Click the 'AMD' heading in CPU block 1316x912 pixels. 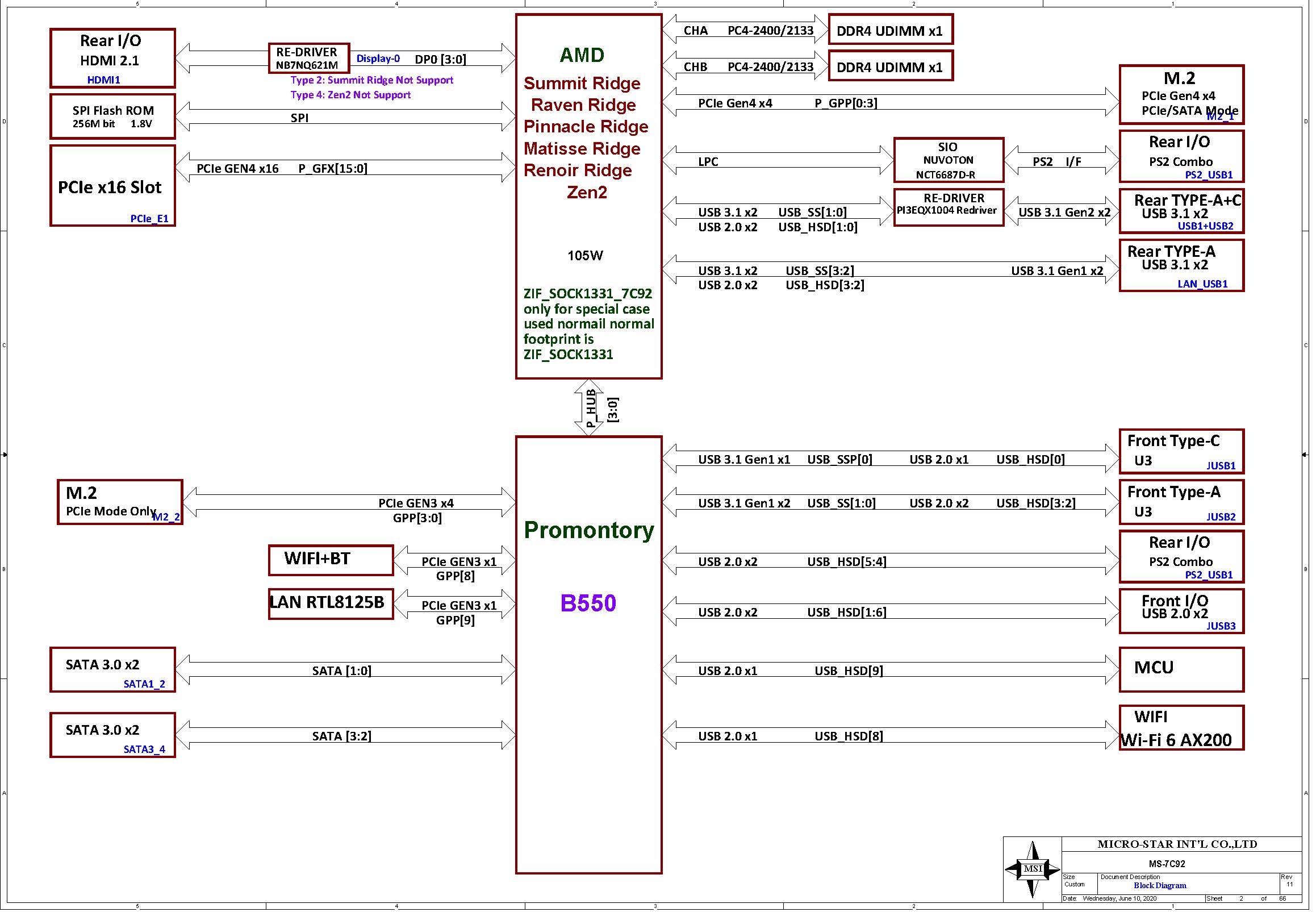pyautogui.click(x=582, y=55)
